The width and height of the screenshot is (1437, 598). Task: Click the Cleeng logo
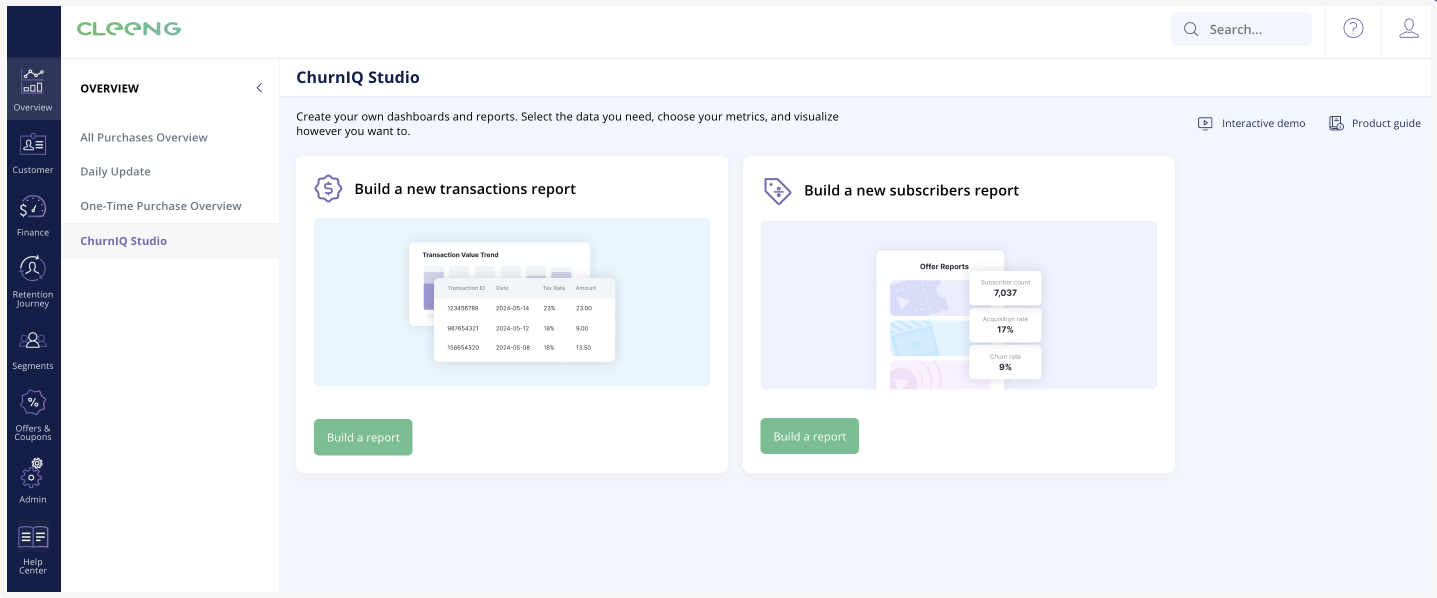pyautogui.click(x=129, y=29)
